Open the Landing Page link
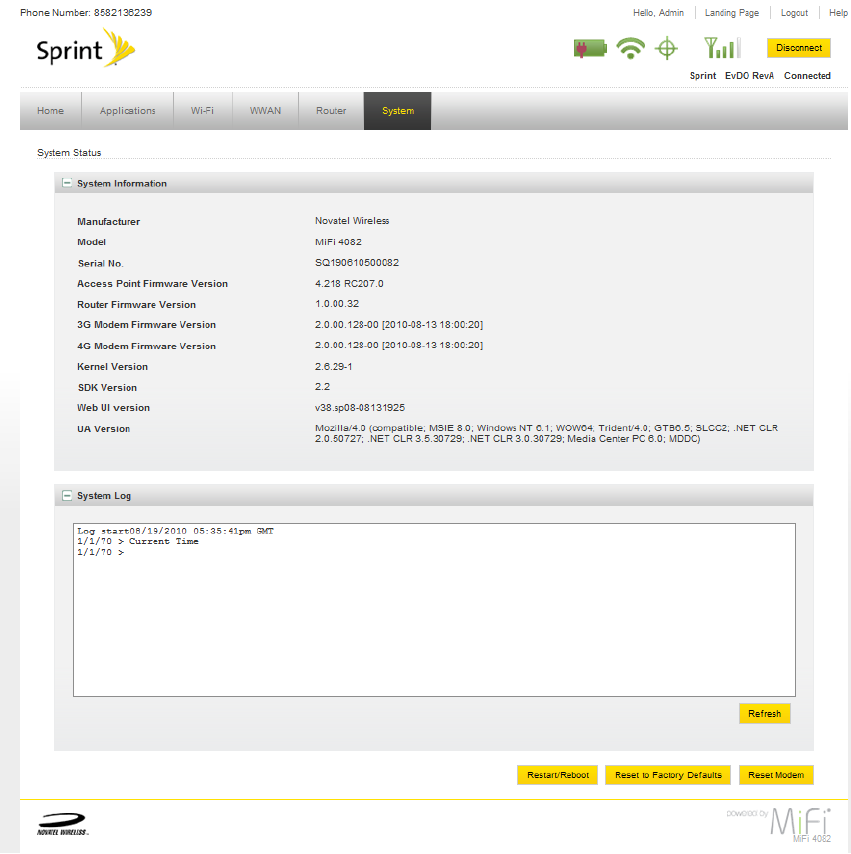The width and height of the screenshot is (851, 854). click(x=732, y=13)
